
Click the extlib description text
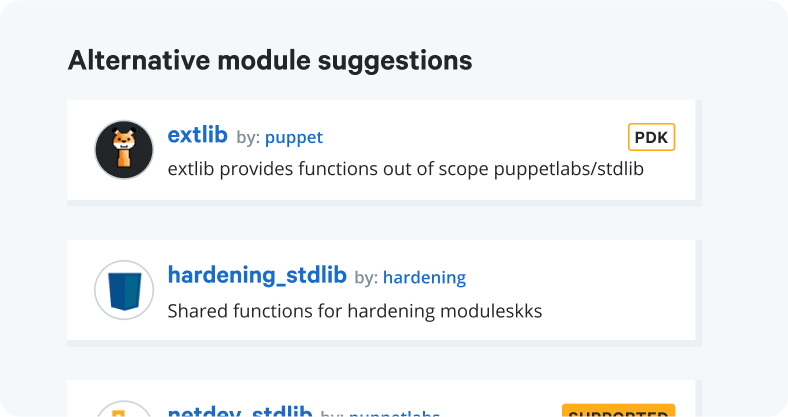406,169
